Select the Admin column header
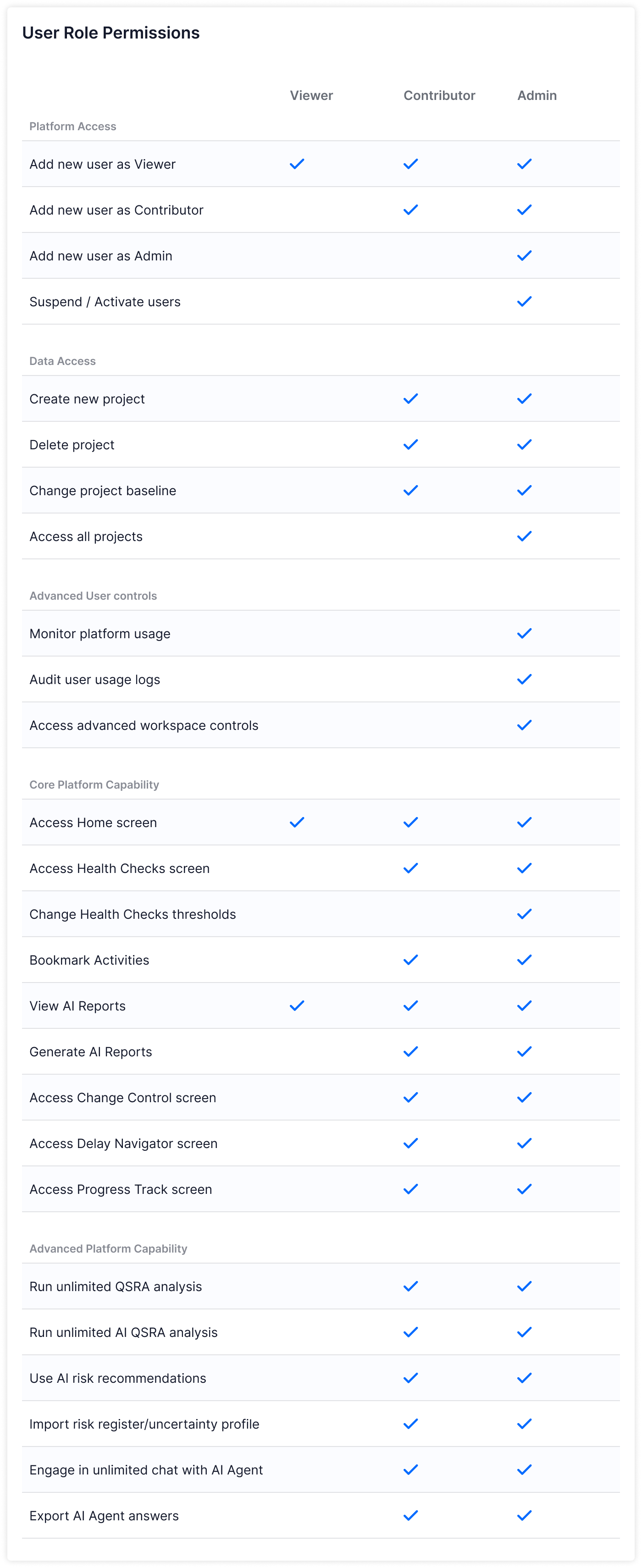 pos(537,95)
